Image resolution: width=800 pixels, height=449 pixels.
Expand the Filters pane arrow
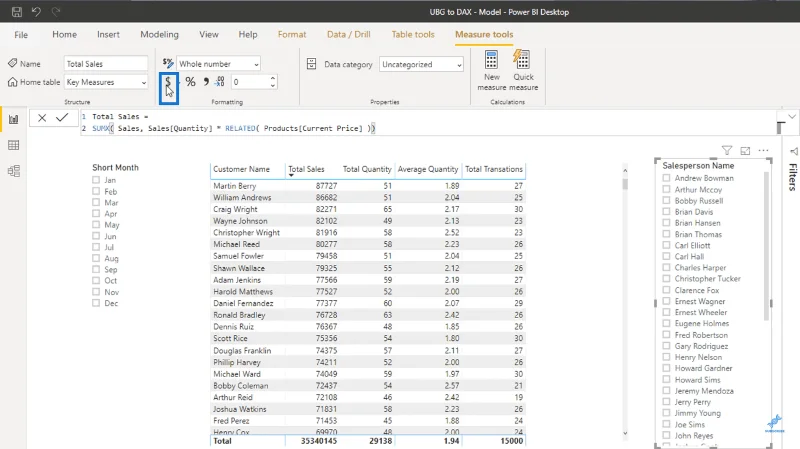(x=794, y=151)
